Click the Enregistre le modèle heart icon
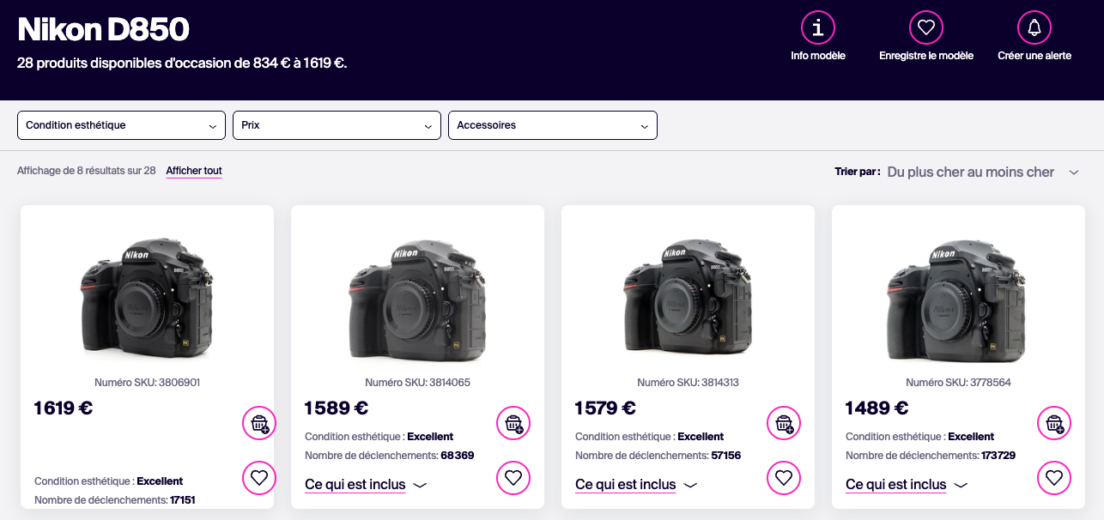Viewport: 1104px width, 520px height. [x=926, y=28]
